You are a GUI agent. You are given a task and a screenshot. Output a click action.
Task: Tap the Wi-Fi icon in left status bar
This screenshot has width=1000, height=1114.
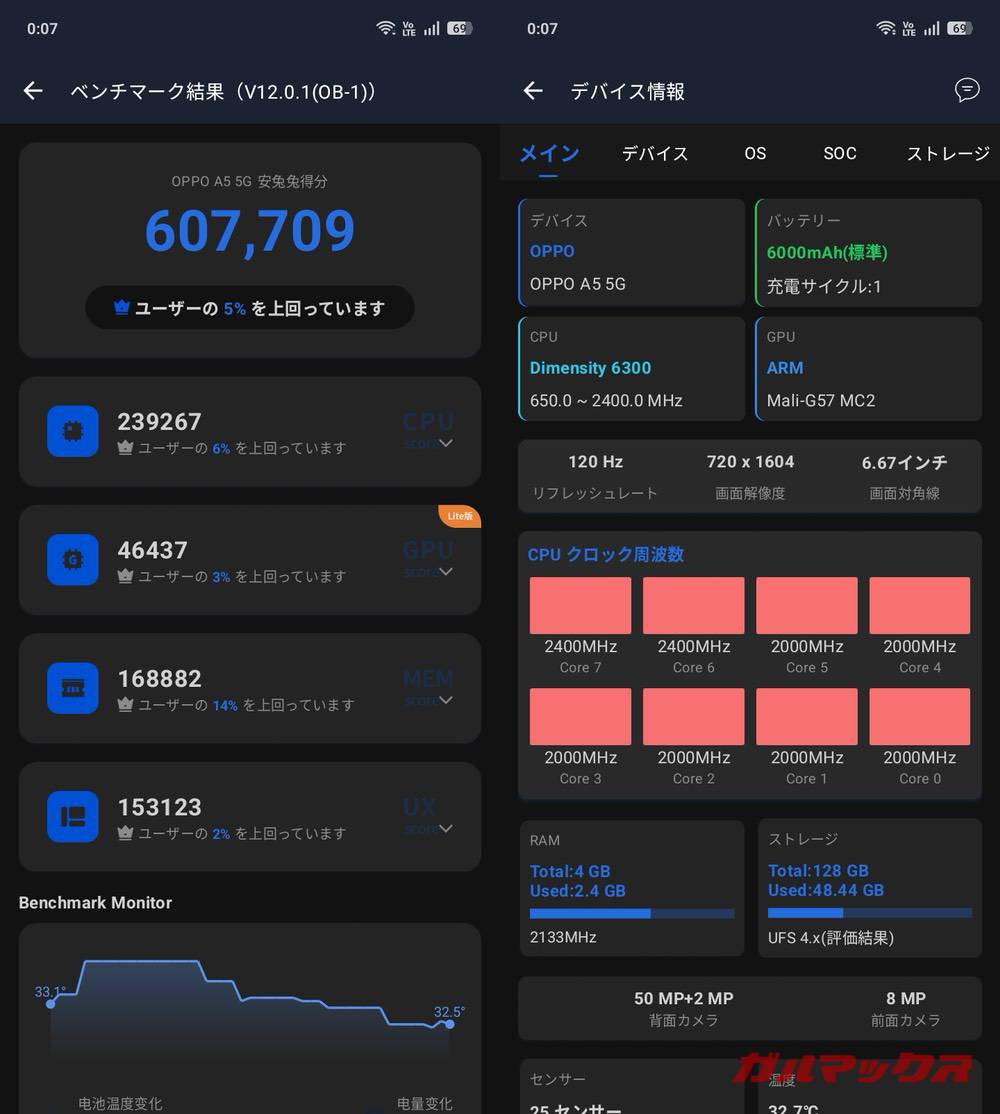386,28
